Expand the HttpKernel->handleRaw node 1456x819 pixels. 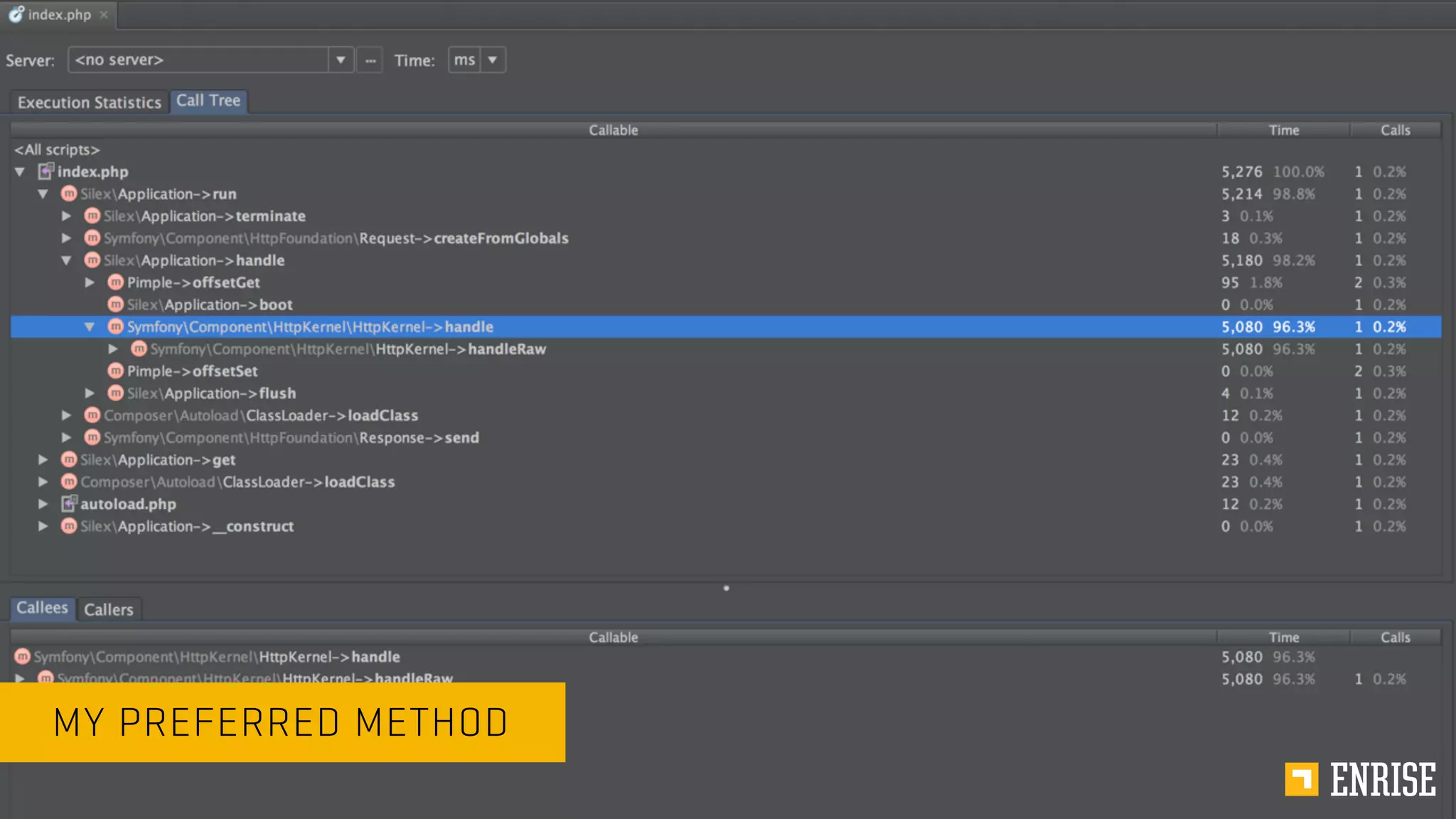pyautogui.click(x=113, y=349)
